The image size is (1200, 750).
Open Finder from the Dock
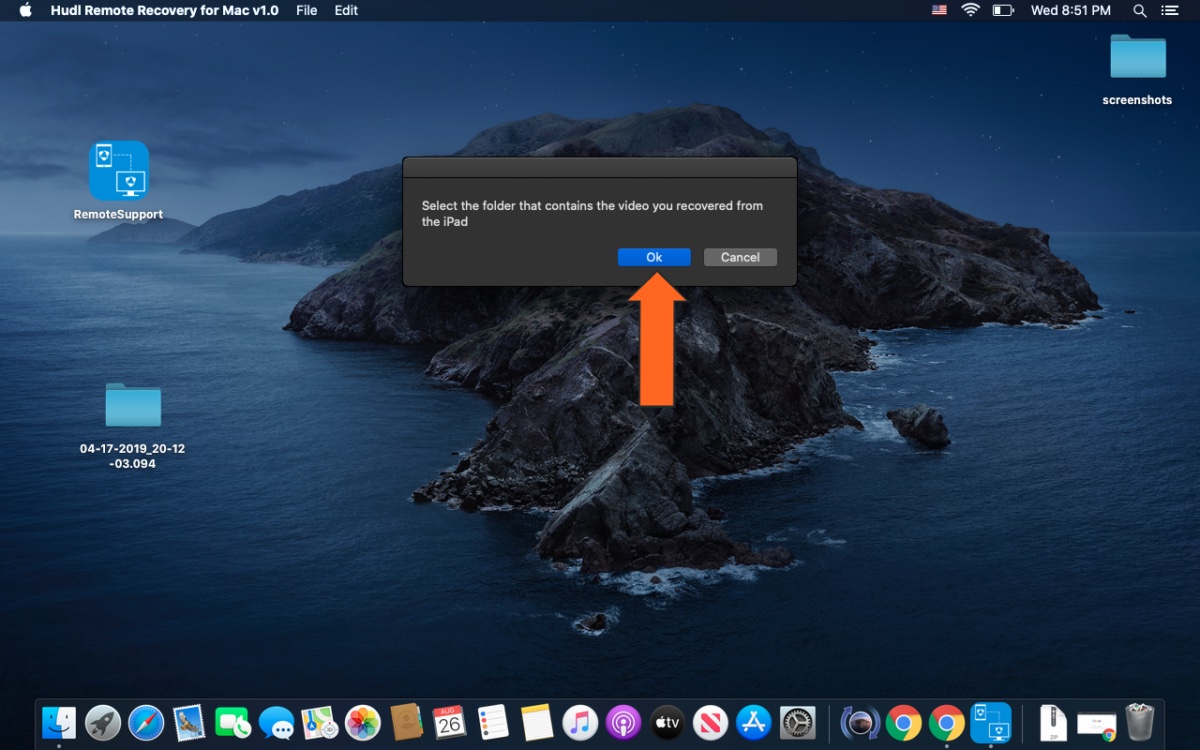click(x=59, y=722)
